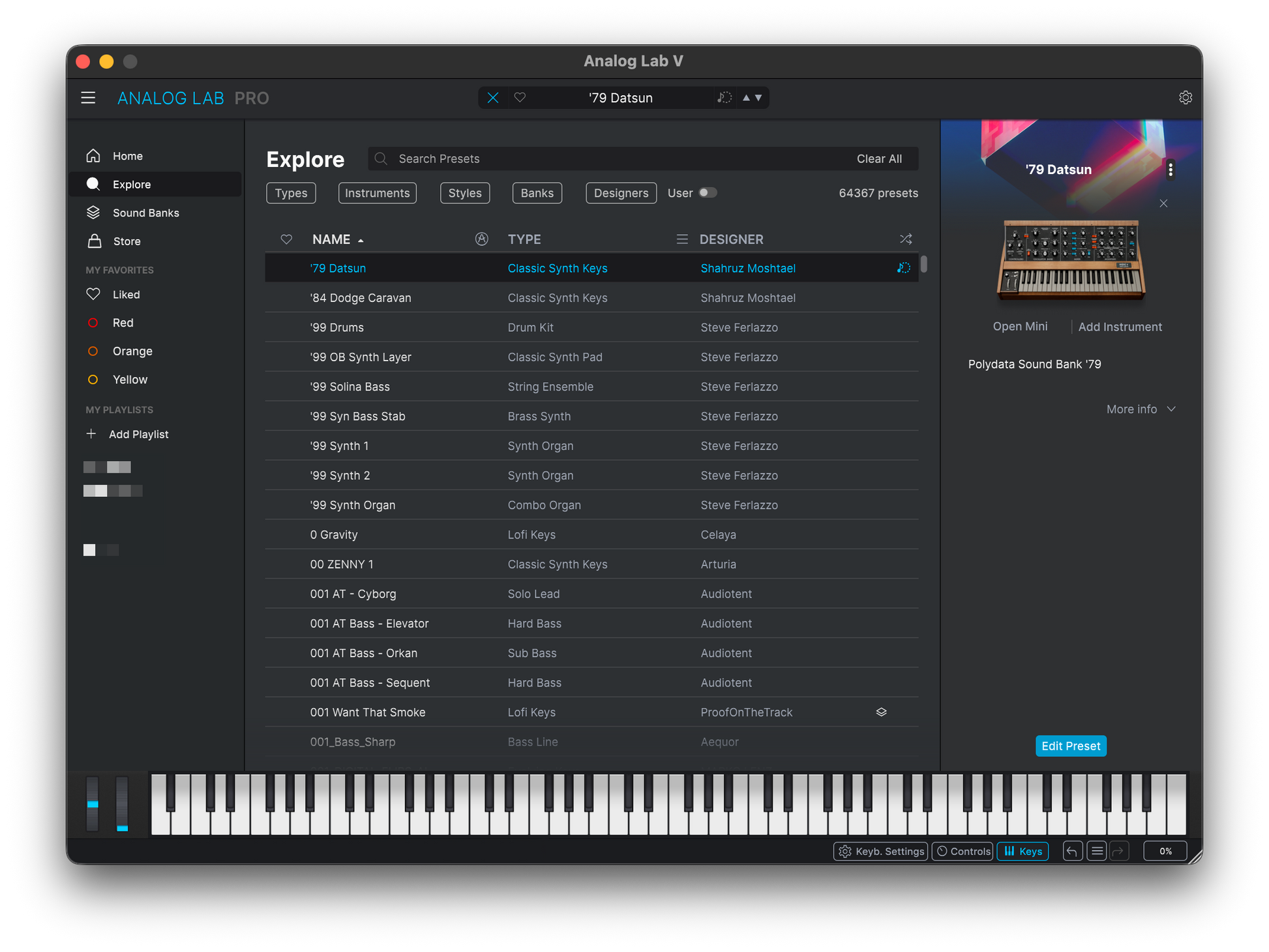Click the Arturia logo column header icon
The width and height of the screenshot is (1269, 952).
coord(481,239)
